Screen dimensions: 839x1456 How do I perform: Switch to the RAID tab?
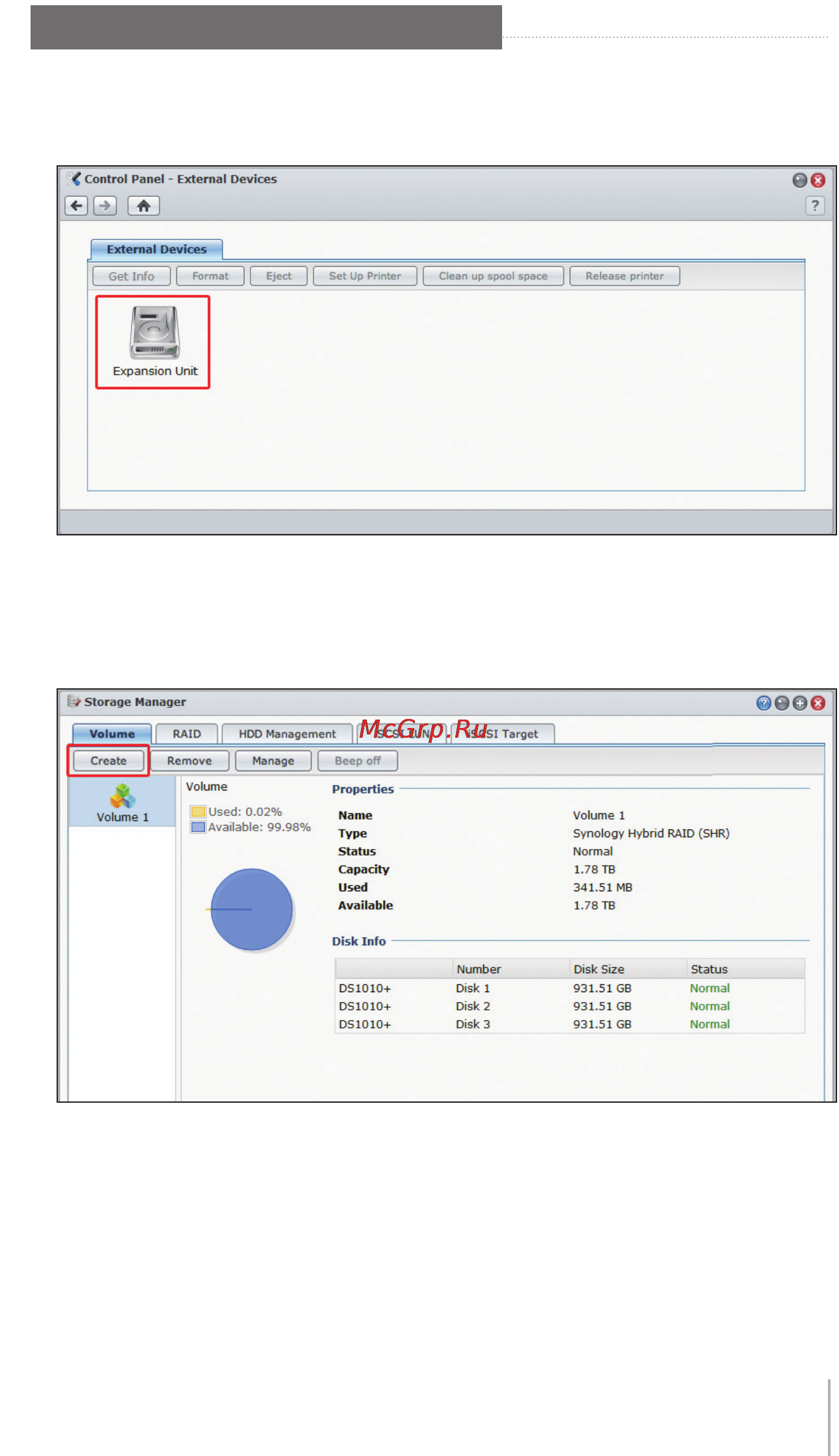pos(187,734)
